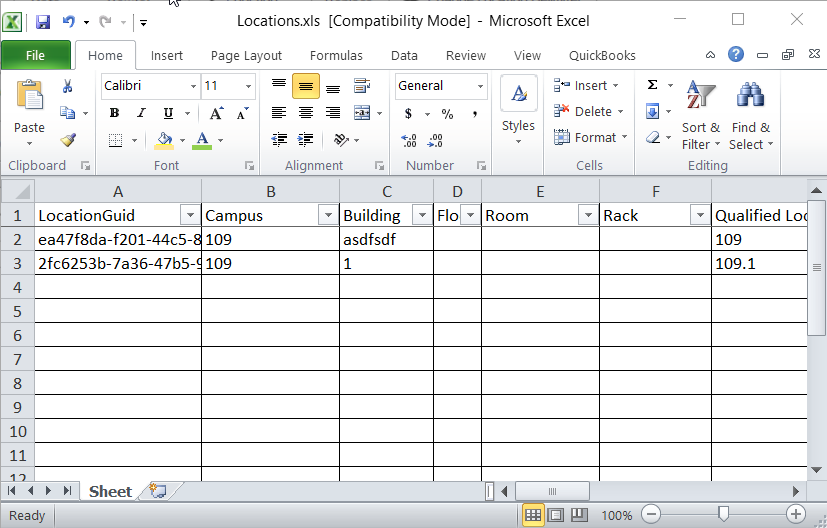Open the Styles gallery
Image resolution: width=827 pixels, height=528 pixels.
[x=518, y=109]
